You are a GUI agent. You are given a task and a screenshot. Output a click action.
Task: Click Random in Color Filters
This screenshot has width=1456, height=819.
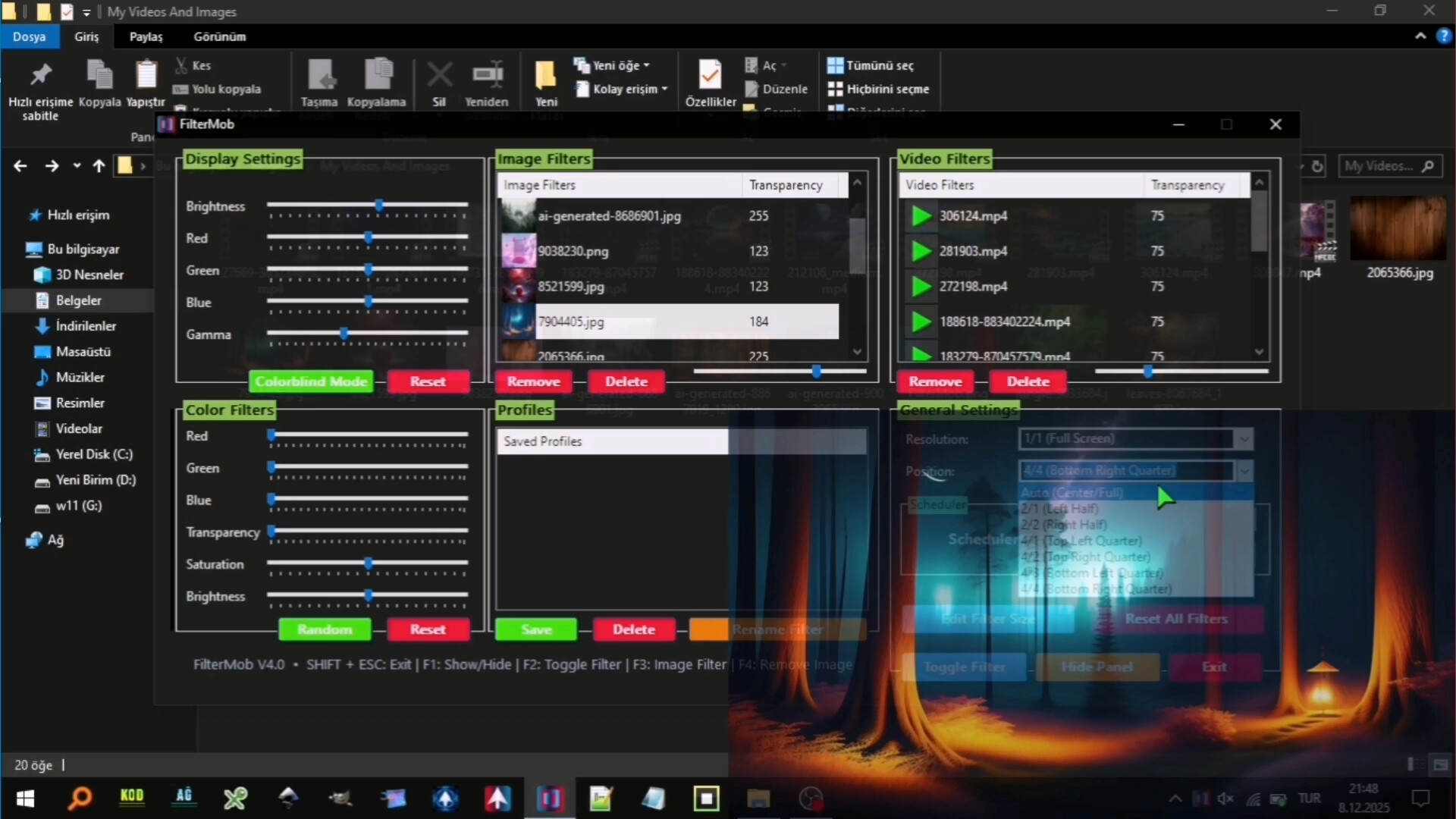(325, 629)
